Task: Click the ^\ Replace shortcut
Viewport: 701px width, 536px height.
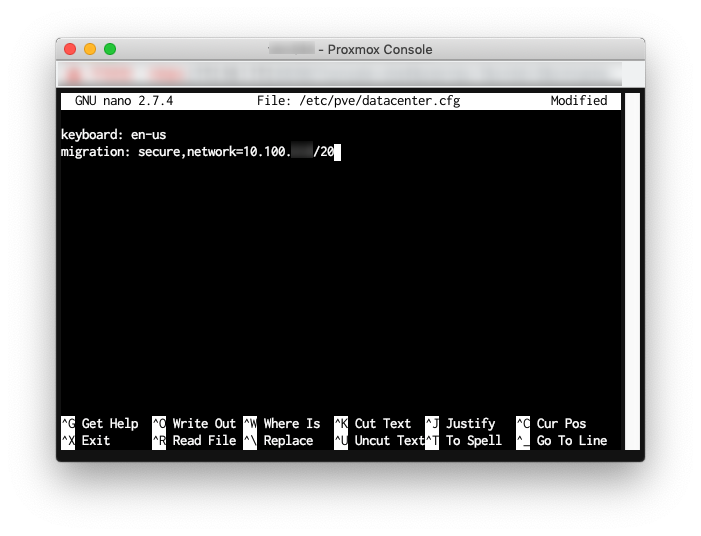Action: click(x=278, y=441)
